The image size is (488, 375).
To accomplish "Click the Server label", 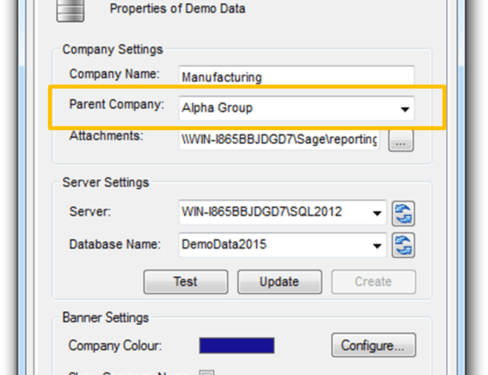I will [x=90, y=212].
